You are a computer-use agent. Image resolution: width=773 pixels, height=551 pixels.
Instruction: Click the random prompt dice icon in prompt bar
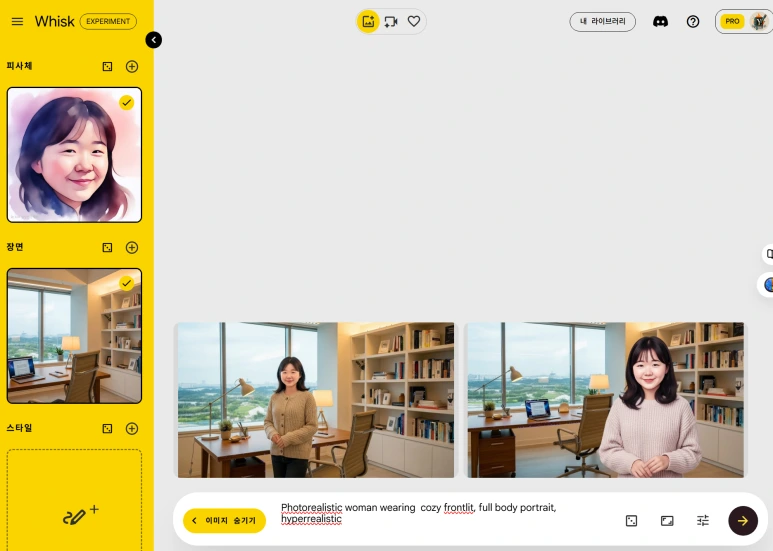pos(631,521)
